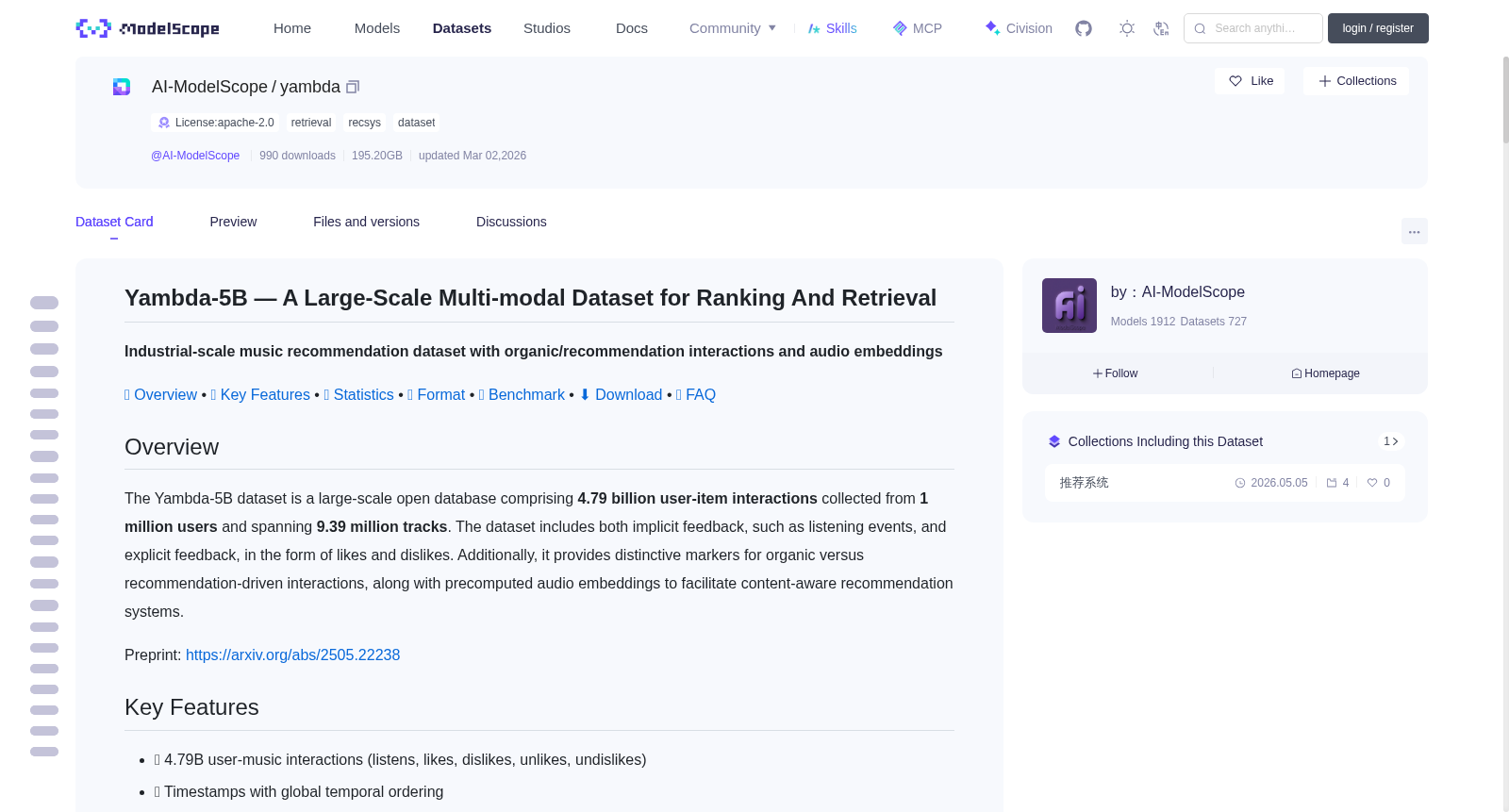Click the login / register button
1509x812 pixels.
click(1378, 28)
